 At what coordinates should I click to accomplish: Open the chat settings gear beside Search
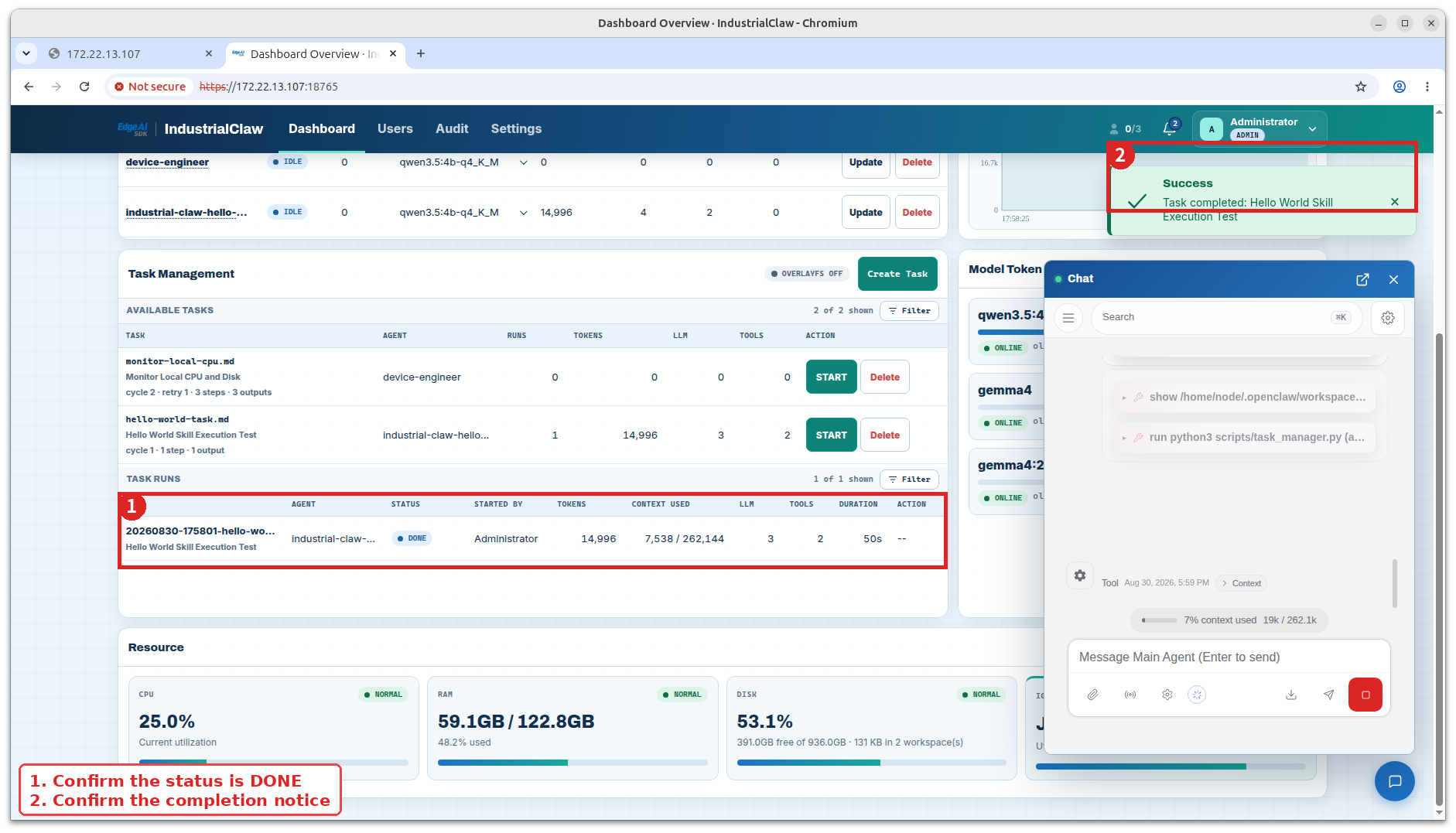coord(1388,318)
